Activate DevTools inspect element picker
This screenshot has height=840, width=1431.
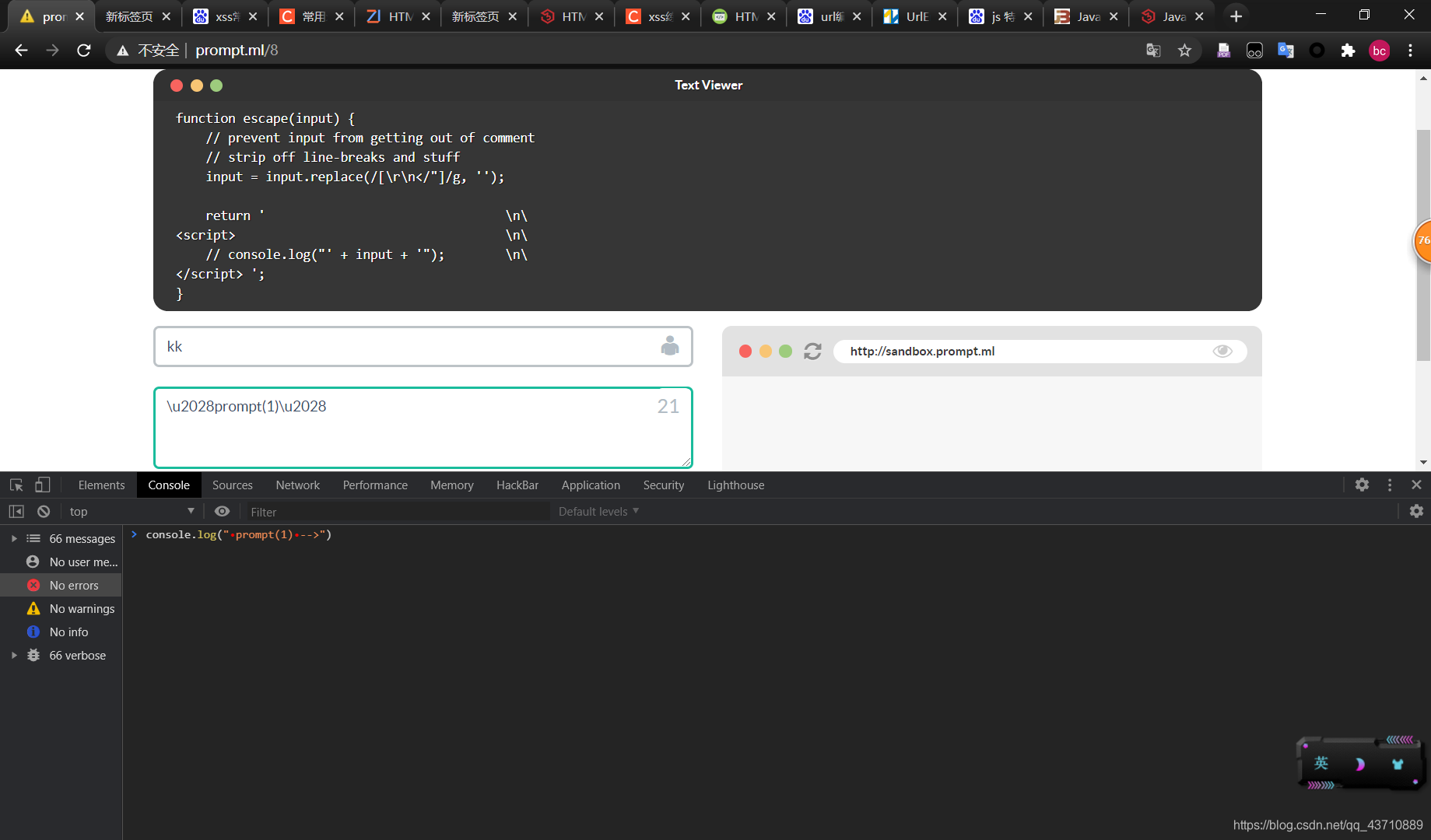point(16,485)
